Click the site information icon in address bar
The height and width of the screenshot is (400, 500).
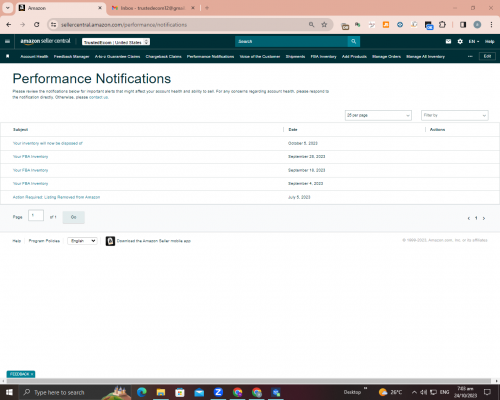pyautogui.click(x=53, y=25)
